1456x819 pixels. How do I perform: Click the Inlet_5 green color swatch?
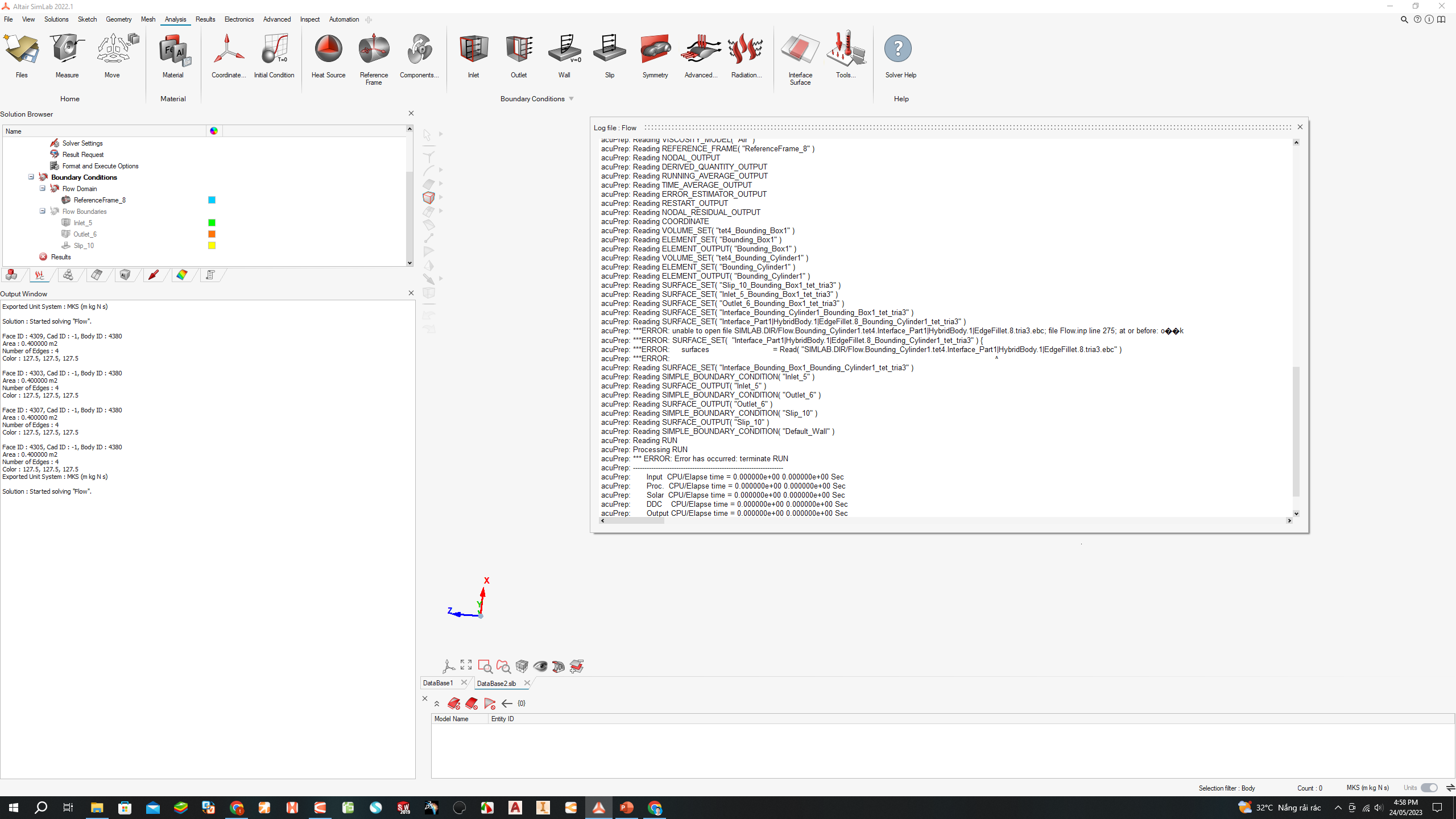click(x=212, y=222)
